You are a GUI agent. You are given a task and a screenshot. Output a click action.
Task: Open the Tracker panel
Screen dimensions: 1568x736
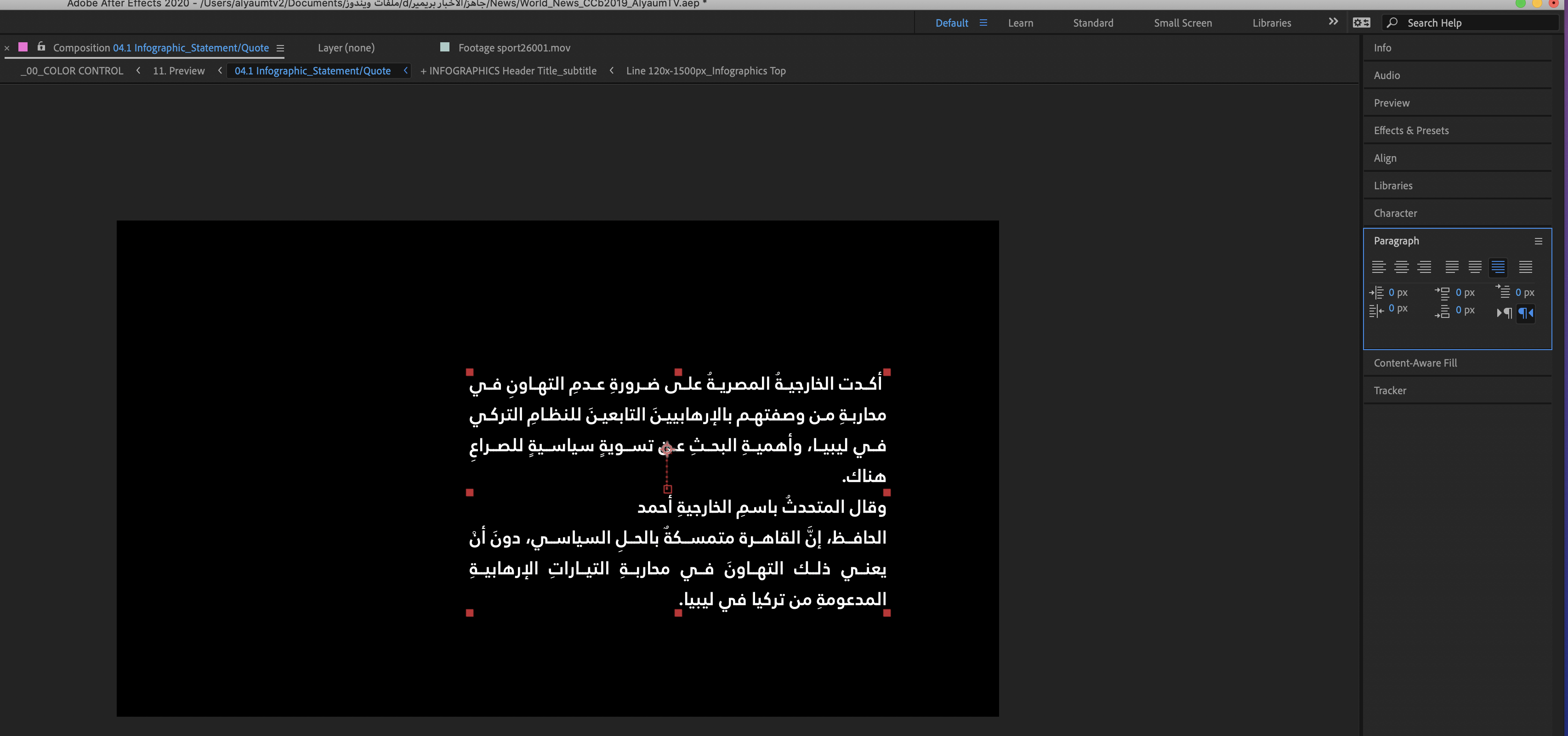coord(1390,390)
